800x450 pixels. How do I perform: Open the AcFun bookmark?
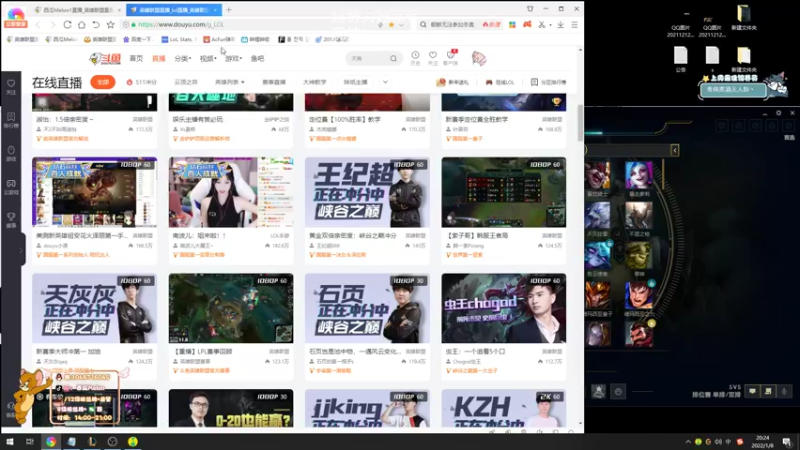coord(219,39)
